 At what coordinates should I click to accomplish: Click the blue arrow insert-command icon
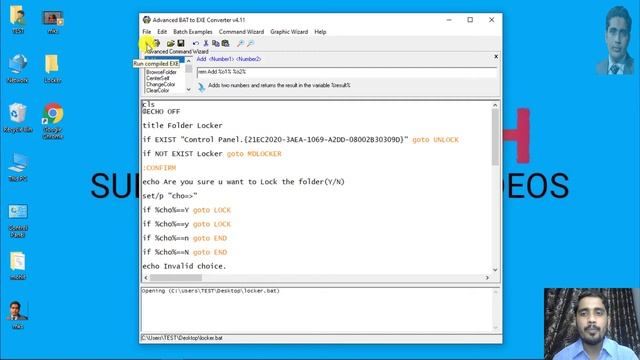click(201, 87)
